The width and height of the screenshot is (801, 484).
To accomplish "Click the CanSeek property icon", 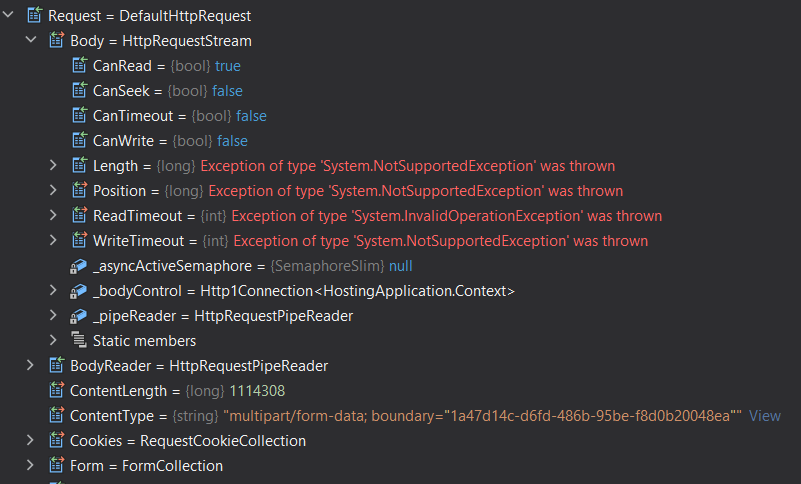I will [79, 90].
